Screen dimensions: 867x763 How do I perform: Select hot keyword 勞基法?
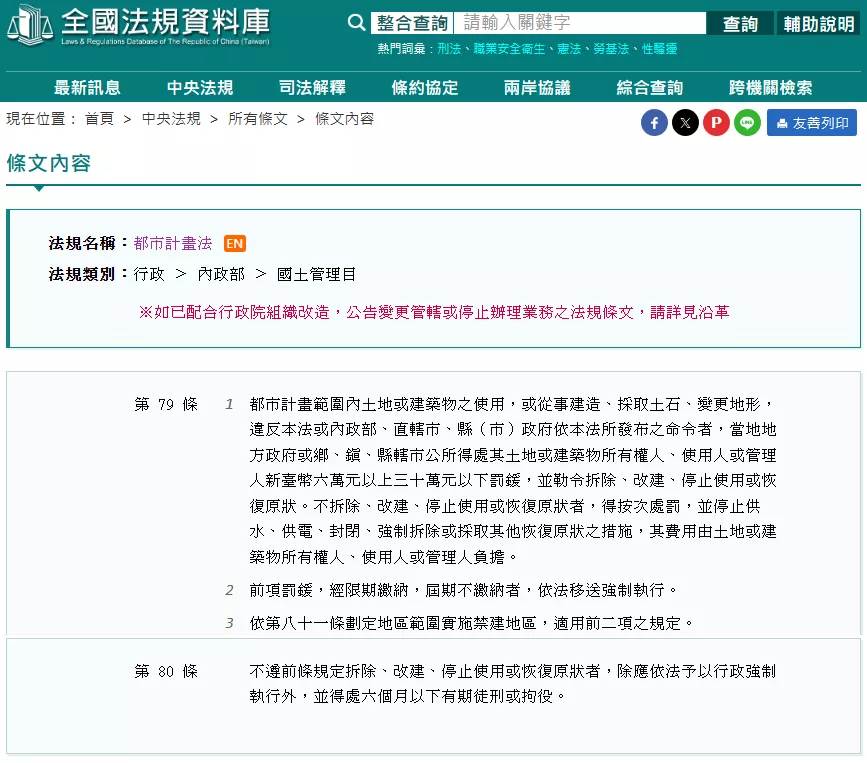[611, 49]
